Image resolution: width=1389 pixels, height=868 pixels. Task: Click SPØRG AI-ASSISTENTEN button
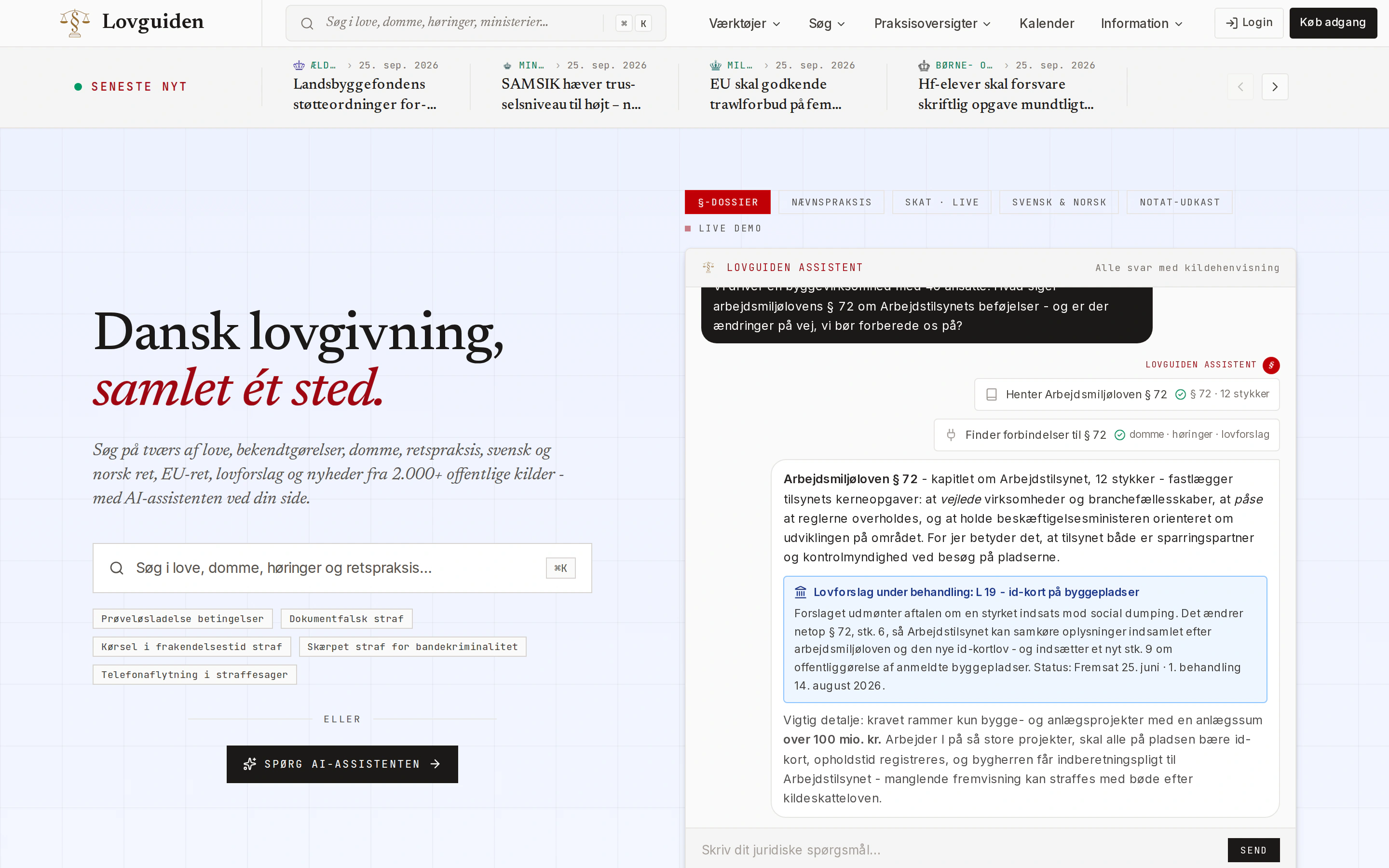click(342, 764)
